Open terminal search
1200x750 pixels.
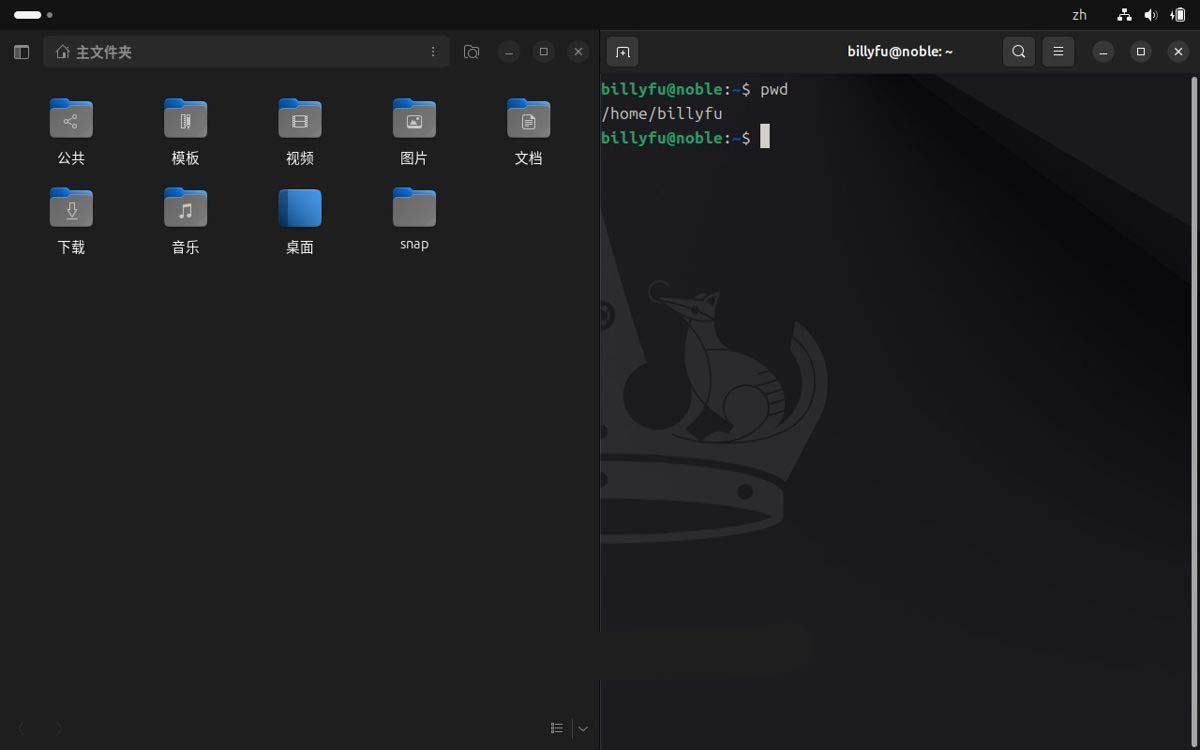[1018, 52]
